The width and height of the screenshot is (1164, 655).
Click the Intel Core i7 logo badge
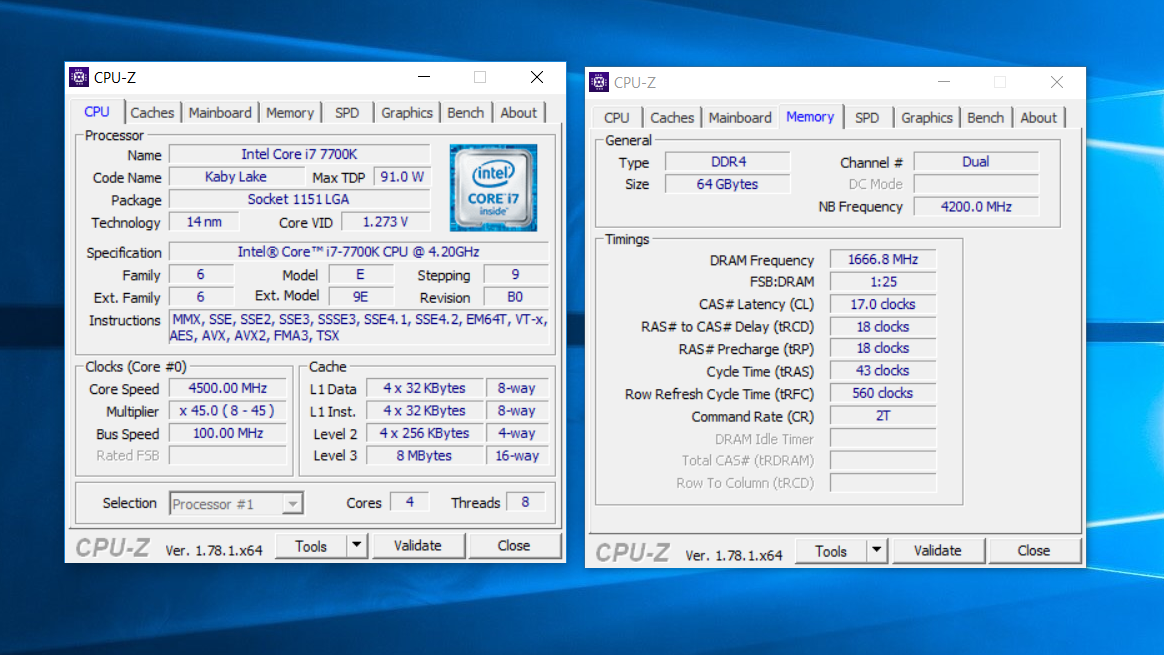point(493,188)
